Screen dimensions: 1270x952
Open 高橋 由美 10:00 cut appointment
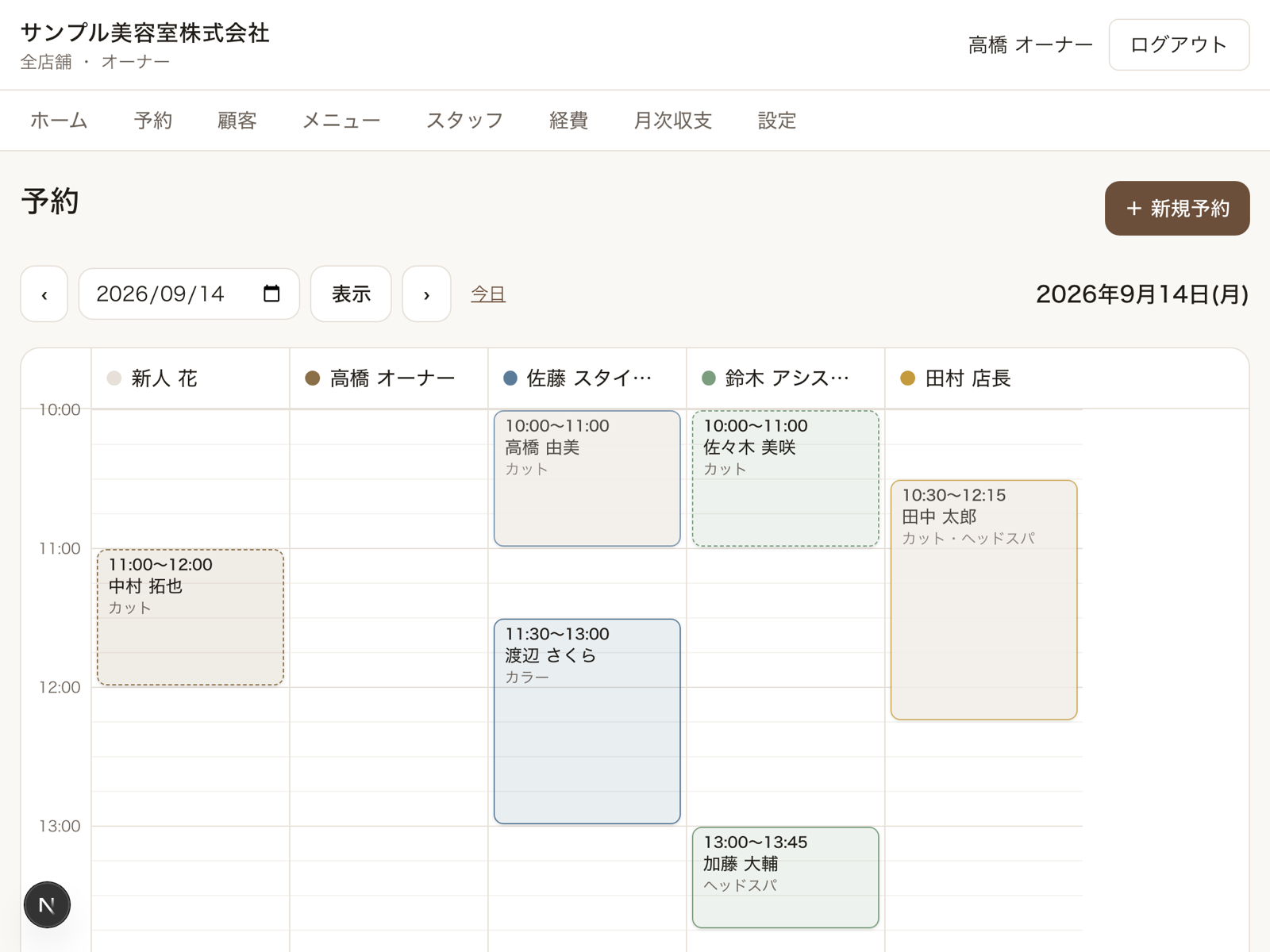(x=587, y=478)
